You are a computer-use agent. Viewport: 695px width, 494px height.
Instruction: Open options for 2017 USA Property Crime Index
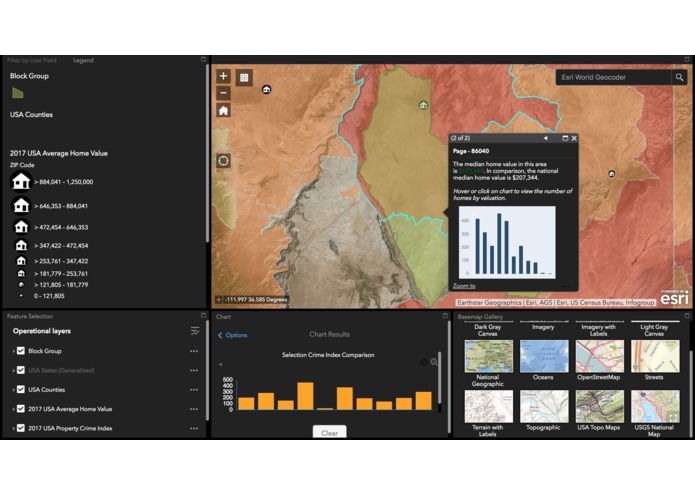[194, 428]
